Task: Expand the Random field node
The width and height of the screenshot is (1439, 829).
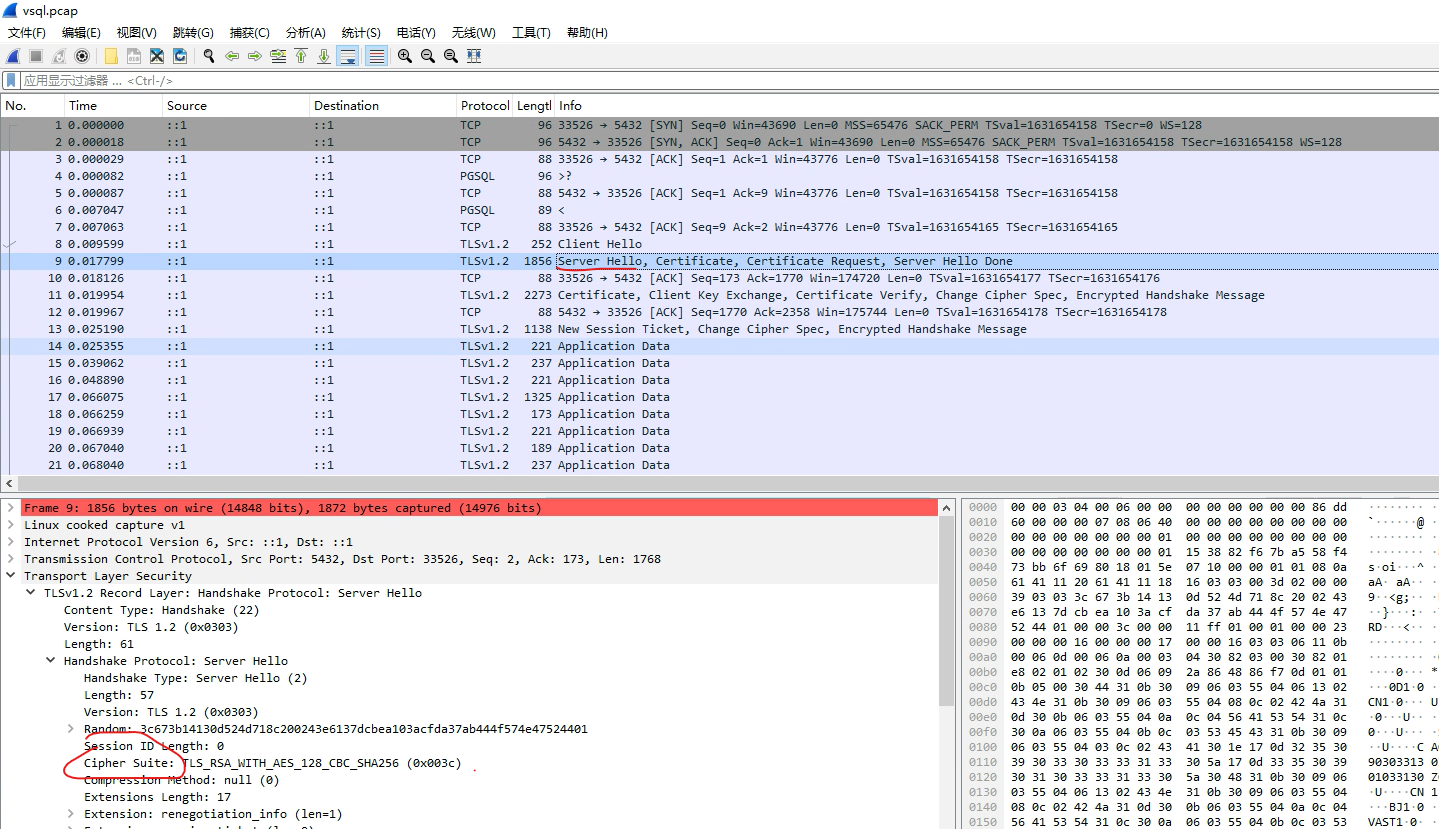Action: pos(70,729)
